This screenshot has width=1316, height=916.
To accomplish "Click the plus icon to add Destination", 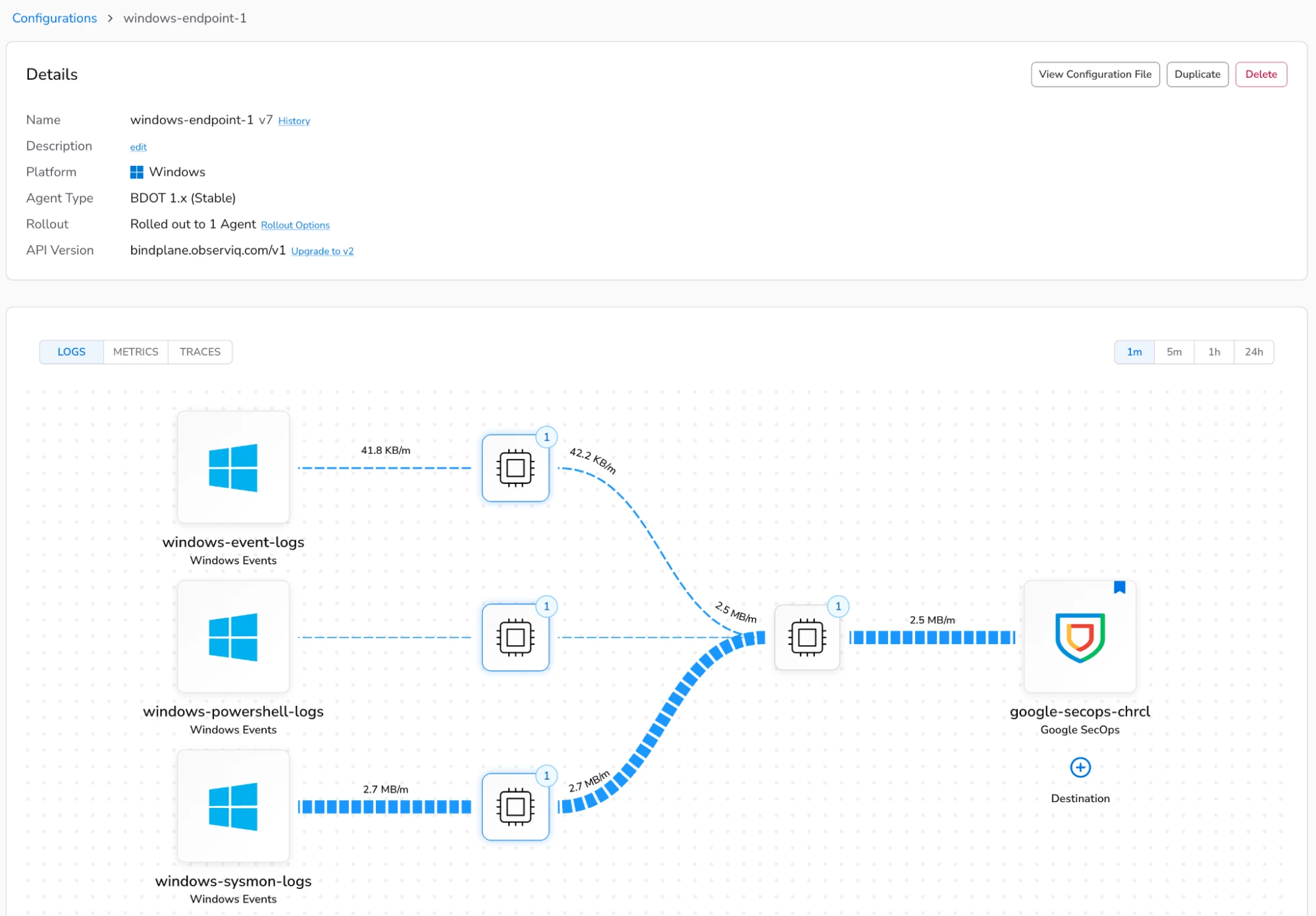I will click(x=1080, y=767).
